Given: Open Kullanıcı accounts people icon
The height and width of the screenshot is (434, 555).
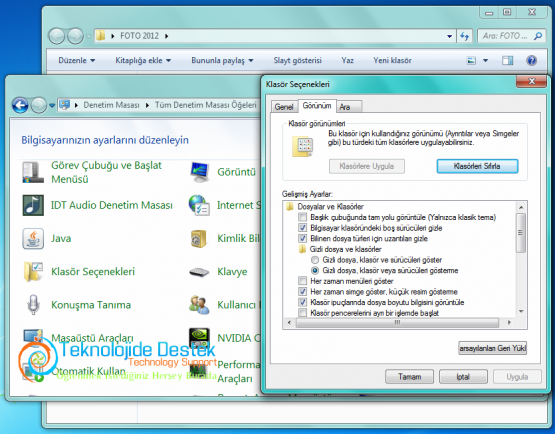Looking at the screenshot, I should click(x=199, y=305).
